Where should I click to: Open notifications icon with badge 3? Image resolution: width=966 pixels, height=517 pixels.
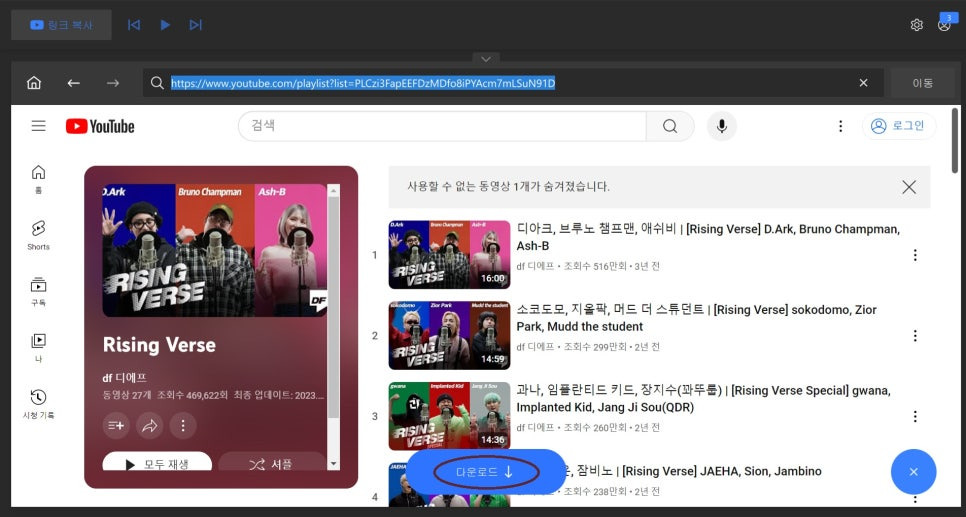pyautogui.click(x=944, y=23)
